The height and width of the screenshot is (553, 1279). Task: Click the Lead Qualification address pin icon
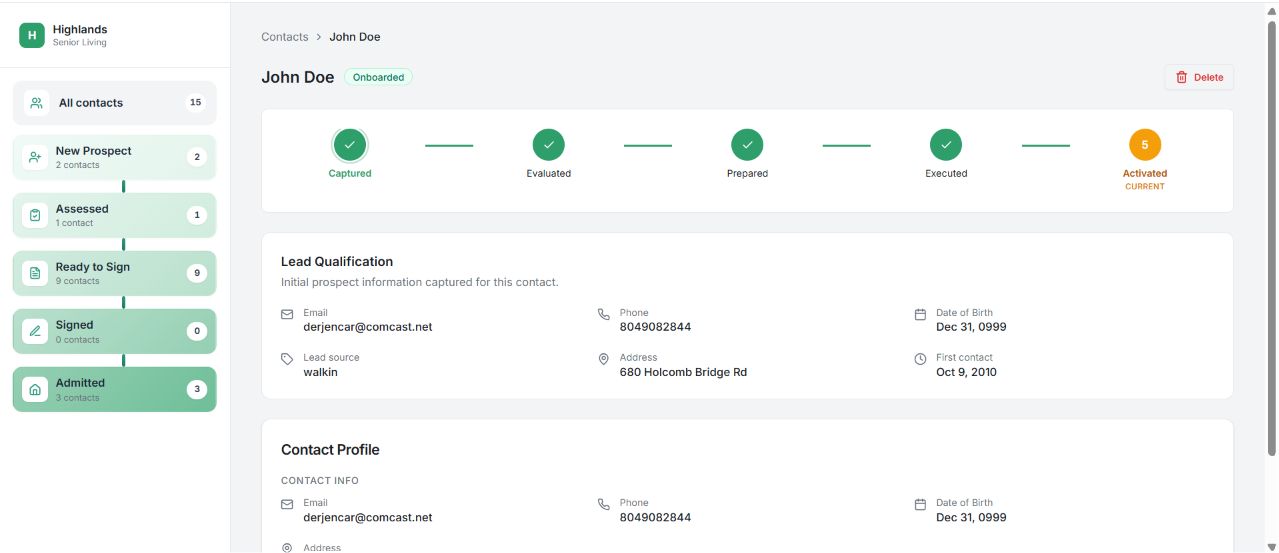coord(603,359)
